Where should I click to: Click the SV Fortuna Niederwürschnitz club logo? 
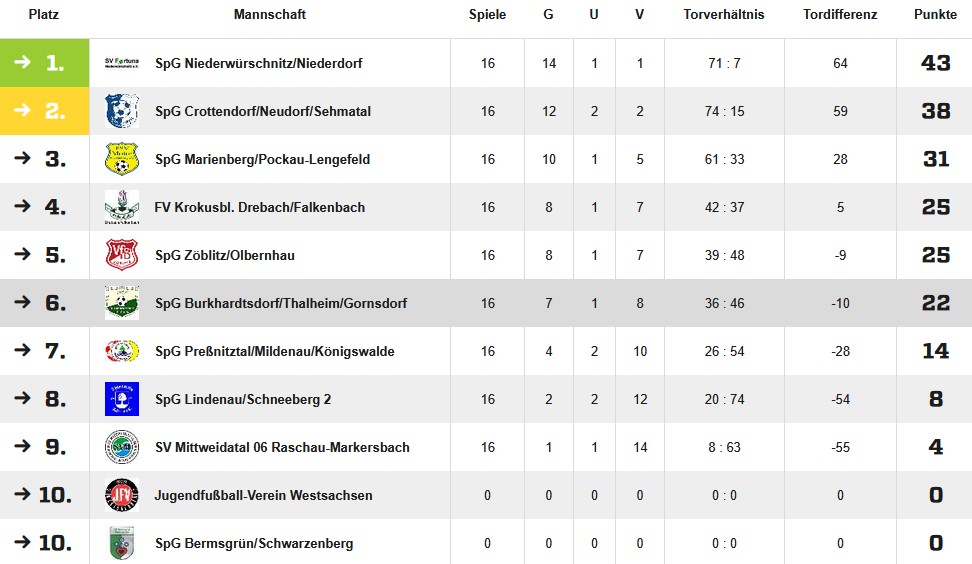coord(122,63)
